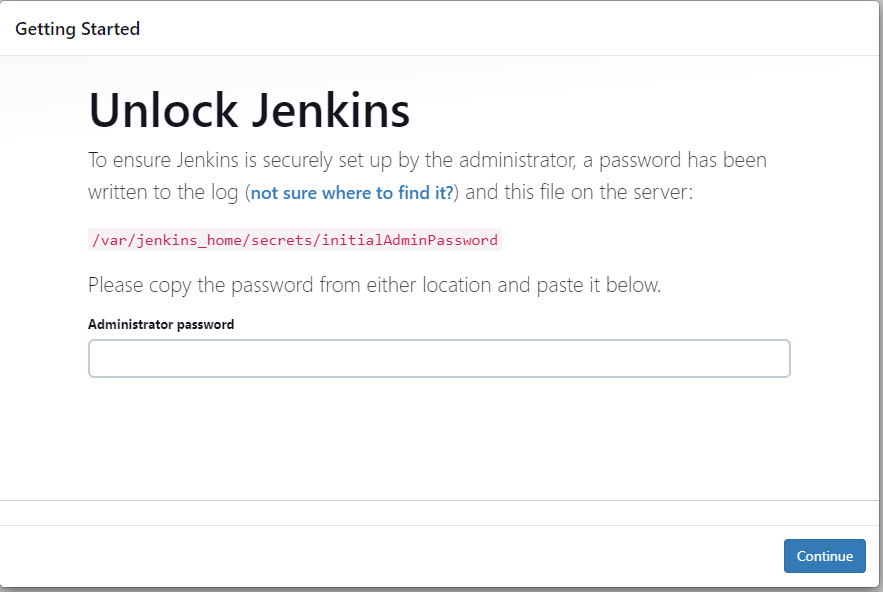The width and height of the screenshot is (883, 592).
Task: Click the Continue button
Action: click(824, 556)
